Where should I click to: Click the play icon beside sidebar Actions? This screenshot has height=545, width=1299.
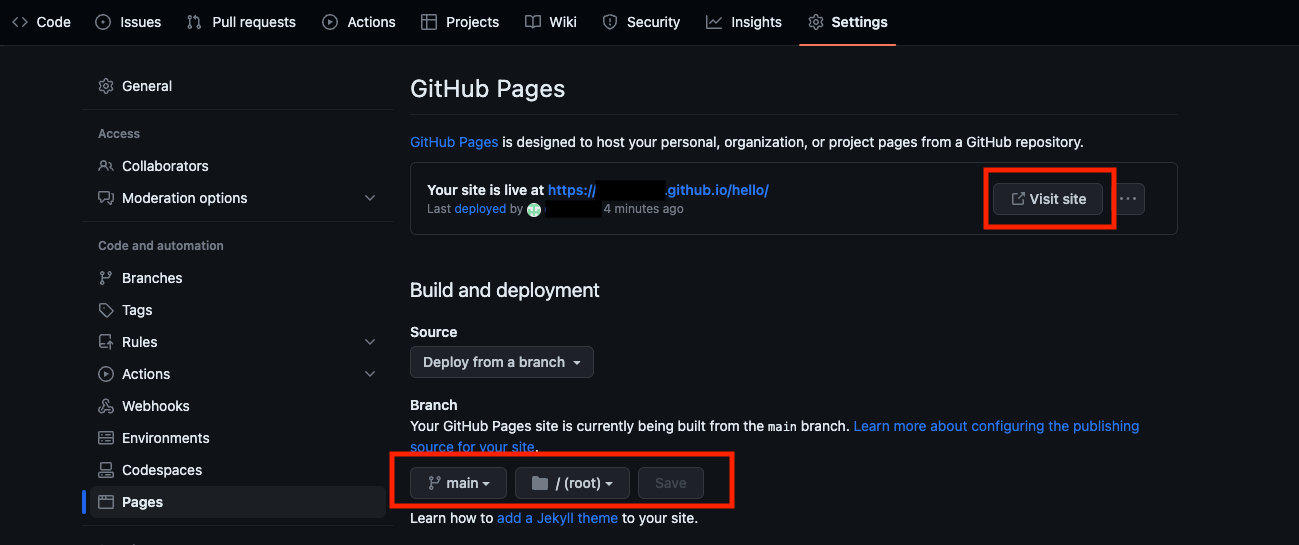pyautogui.click(x=106, y=374)
